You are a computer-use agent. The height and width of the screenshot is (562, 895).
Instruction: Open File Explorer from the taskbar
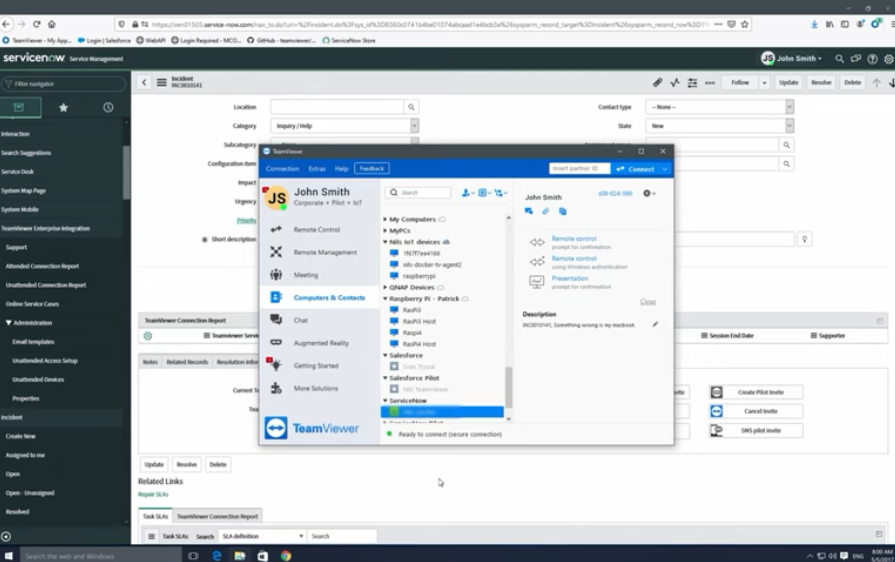pyautogui.click(x=240, y=555)
